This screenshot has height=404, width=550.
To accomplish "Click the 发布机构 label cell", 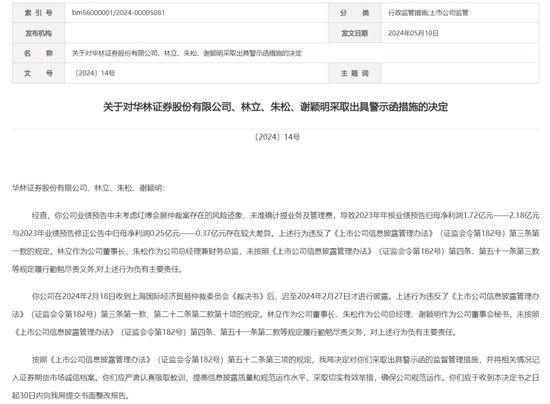I will [x=39, y=33].
